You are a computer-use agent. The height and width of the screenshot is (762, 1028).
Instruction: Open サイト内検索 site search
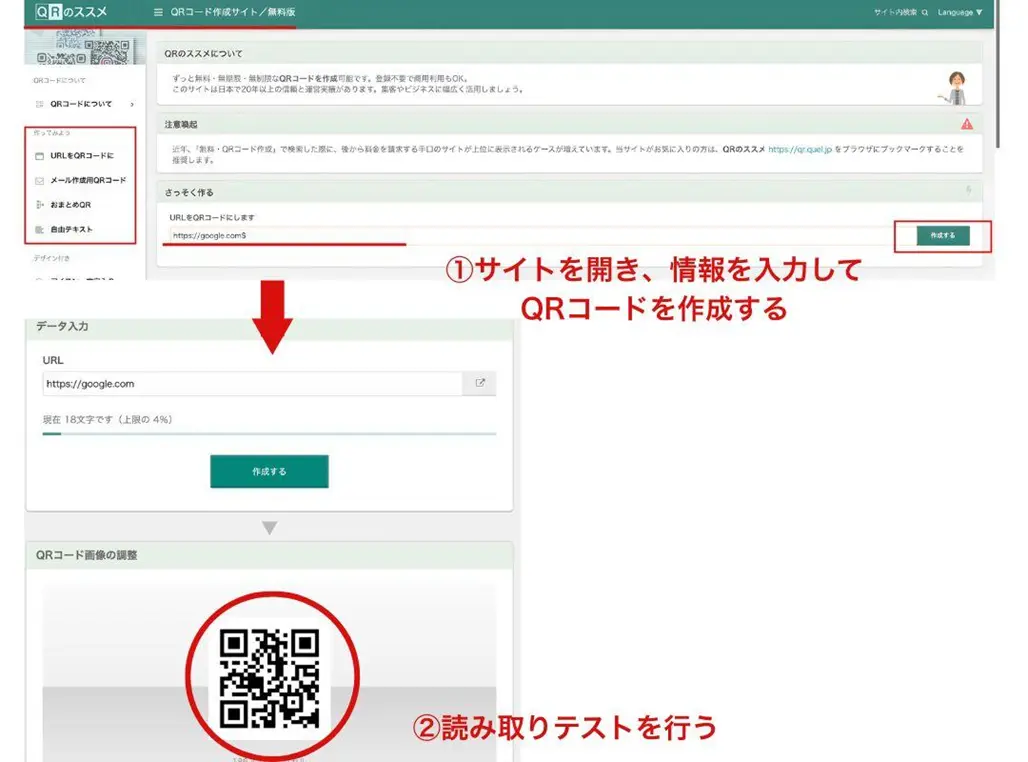click(x=900, y=12)
